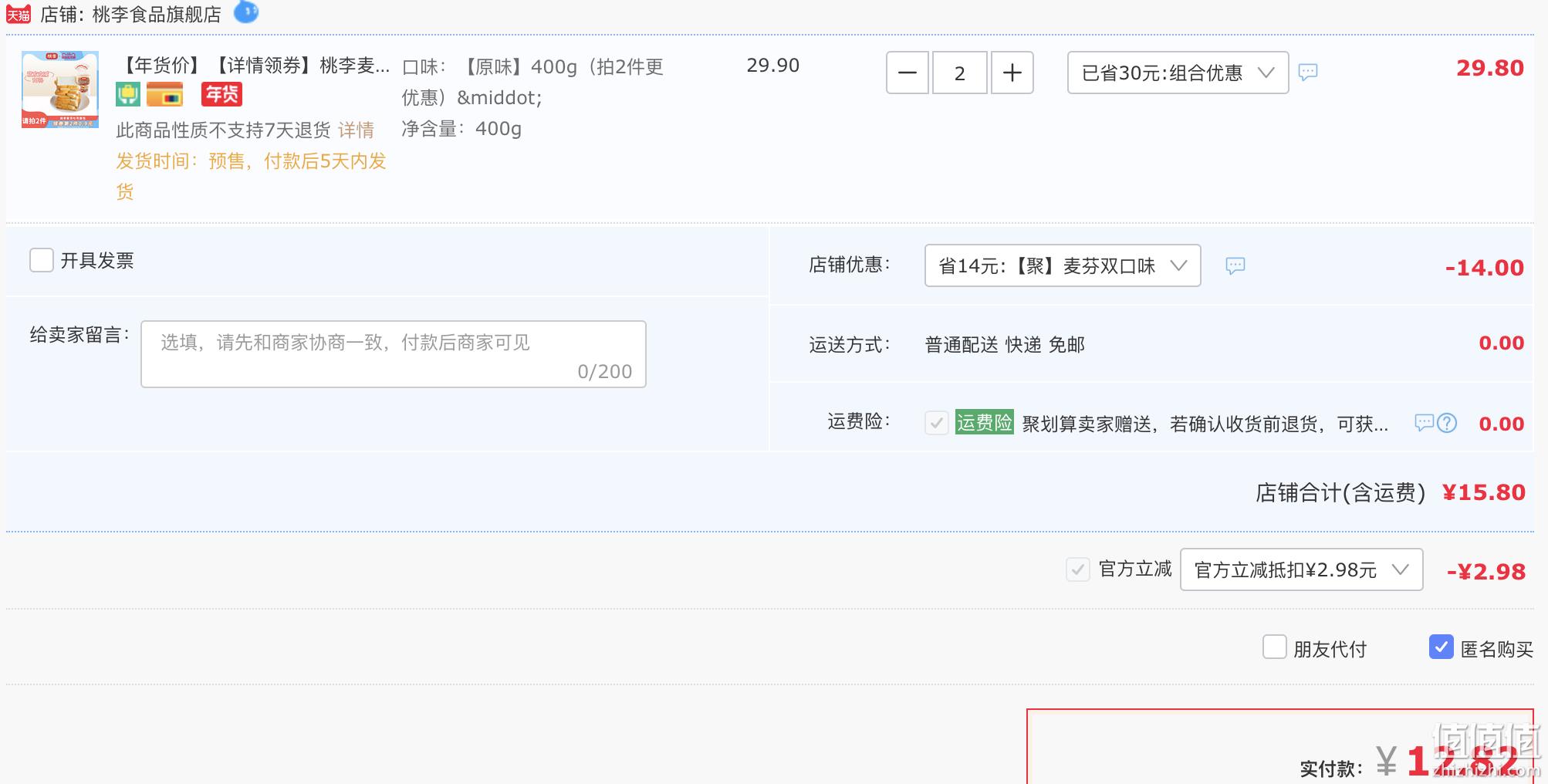Click the 普通配送 快递 免邮 shipping text
Viewport: 1548px width, 784px height.
click(1005, 344)
